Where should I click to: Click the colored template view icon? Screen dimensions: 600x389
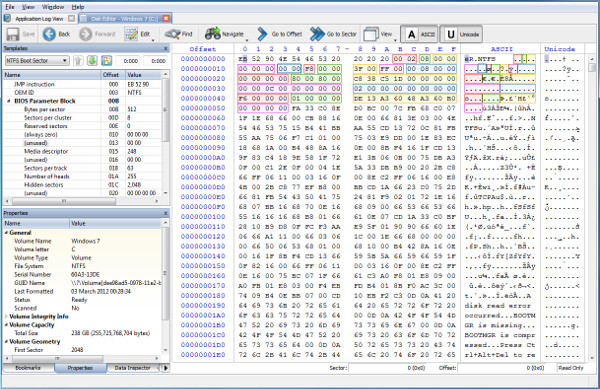click(x=106, y=60)
